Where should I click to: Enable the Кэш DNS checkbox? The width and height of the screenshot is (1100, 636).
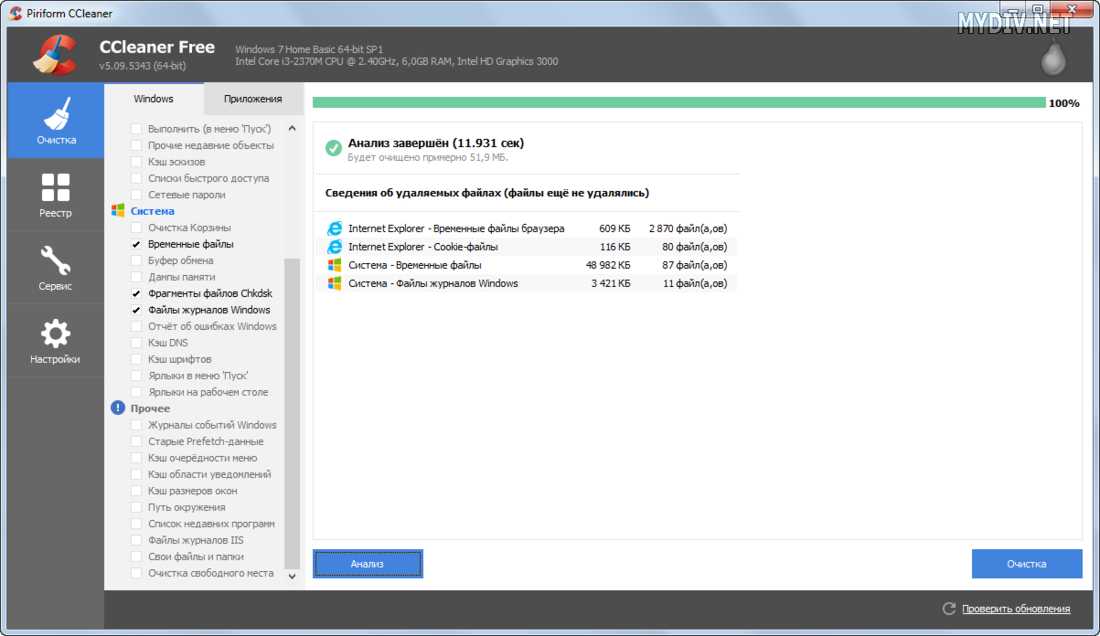click(136, 343)
